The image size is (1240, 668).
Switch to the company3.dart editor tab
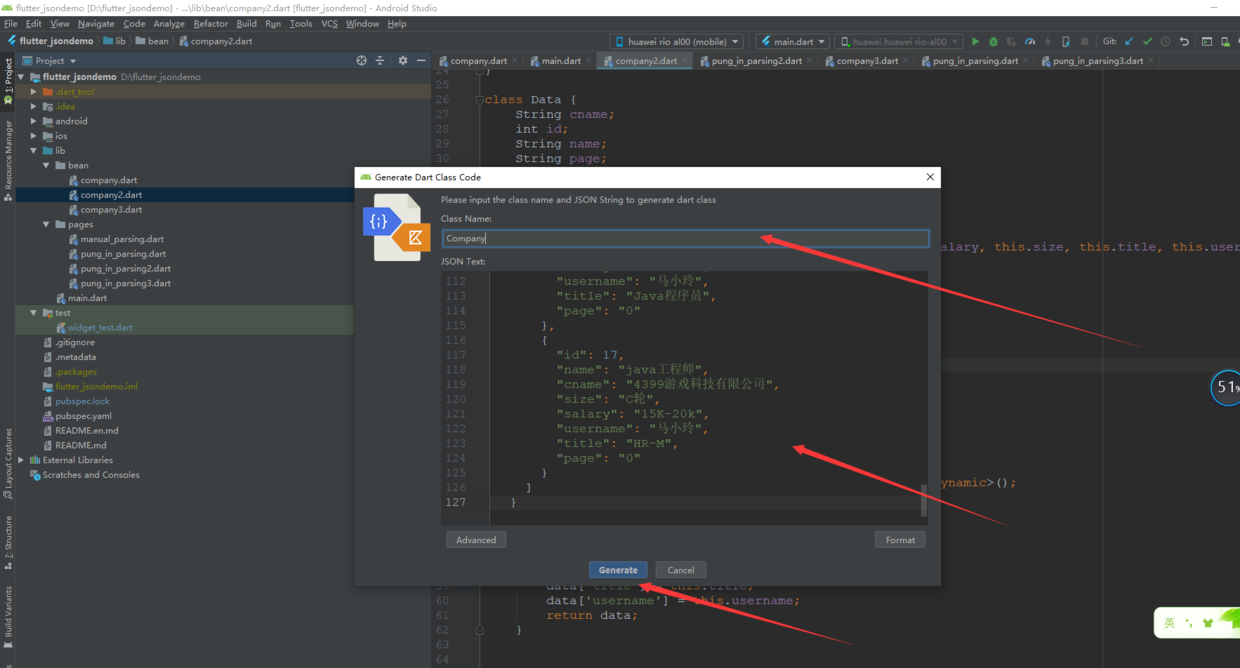tap(866, 61)
